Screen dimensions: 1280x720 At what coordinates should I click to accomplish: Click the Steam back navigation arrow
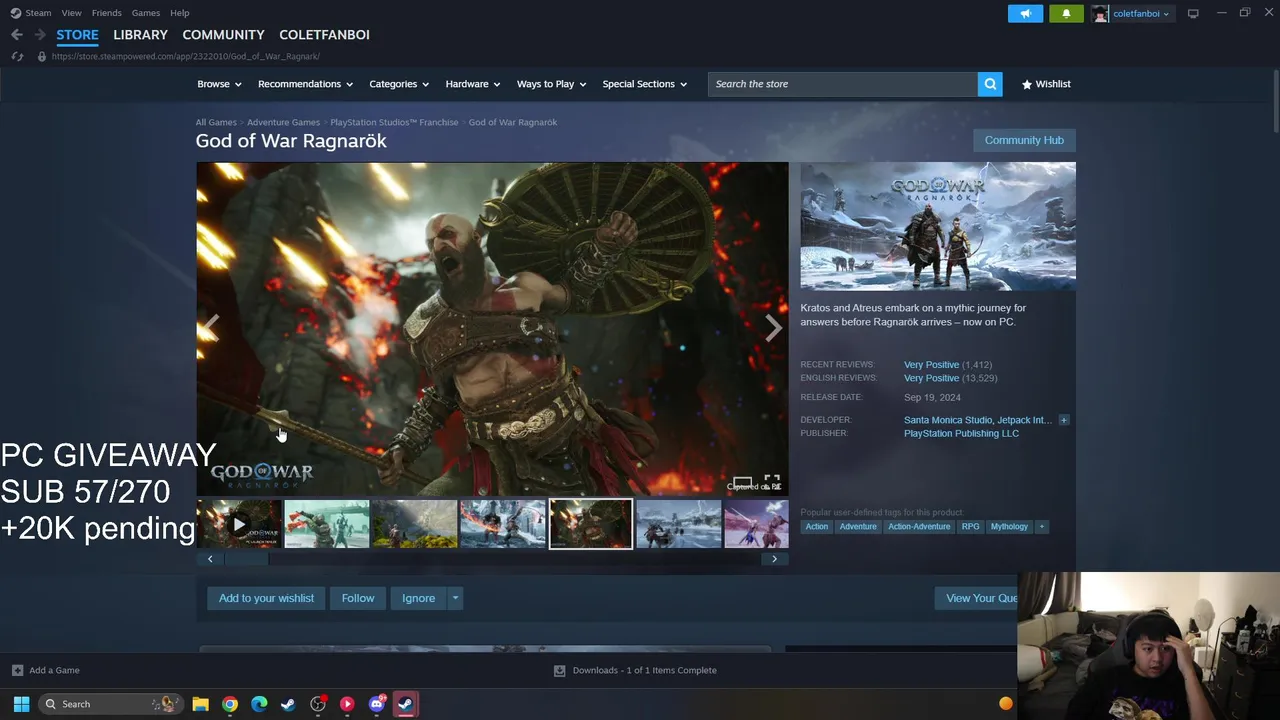[x=17, y=35]
